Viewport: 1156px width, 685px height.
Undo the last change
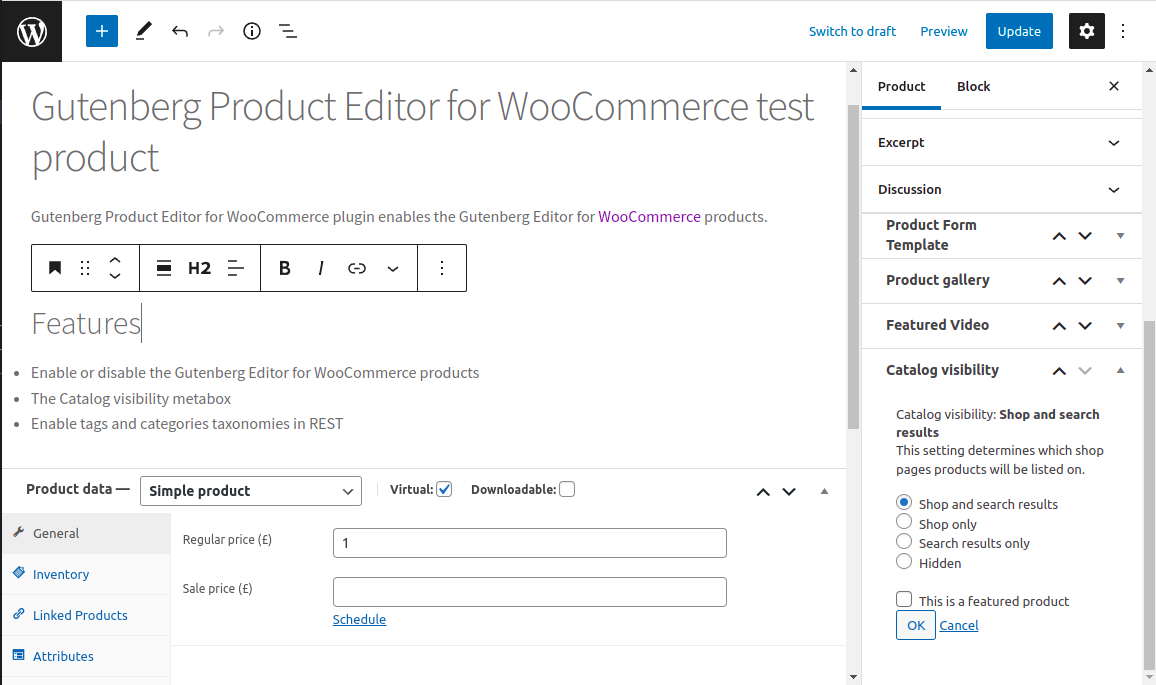point(180,31)
